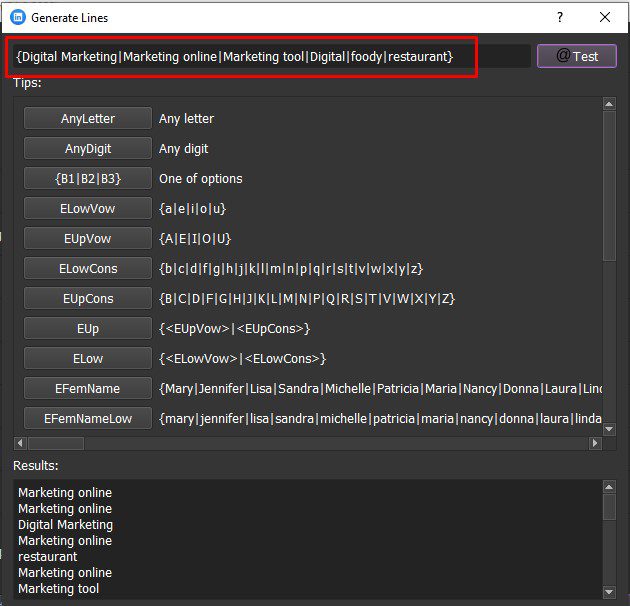The image size is (630, 606).
Task: Add the EUpVow uppercase vowel token
Action: pos(88,239)
